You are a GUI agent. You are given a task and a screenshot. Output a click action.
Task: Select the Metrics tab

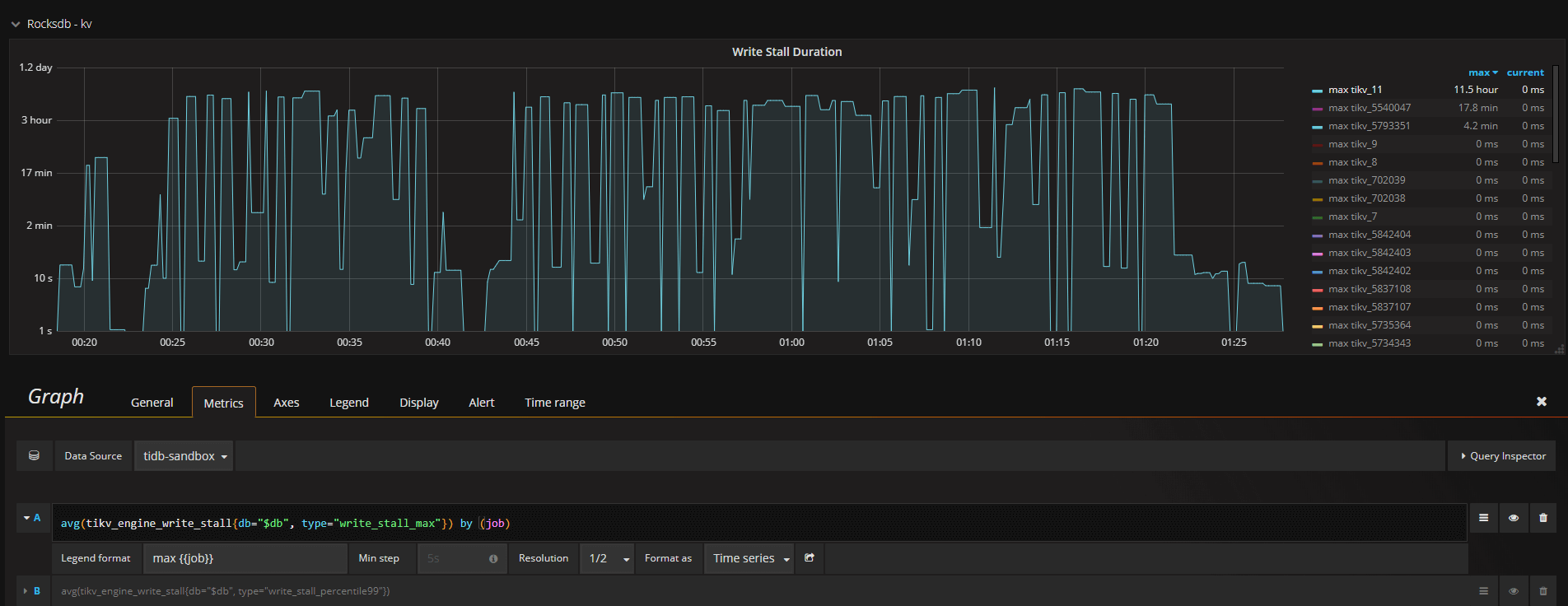click(x=224, y=403)
